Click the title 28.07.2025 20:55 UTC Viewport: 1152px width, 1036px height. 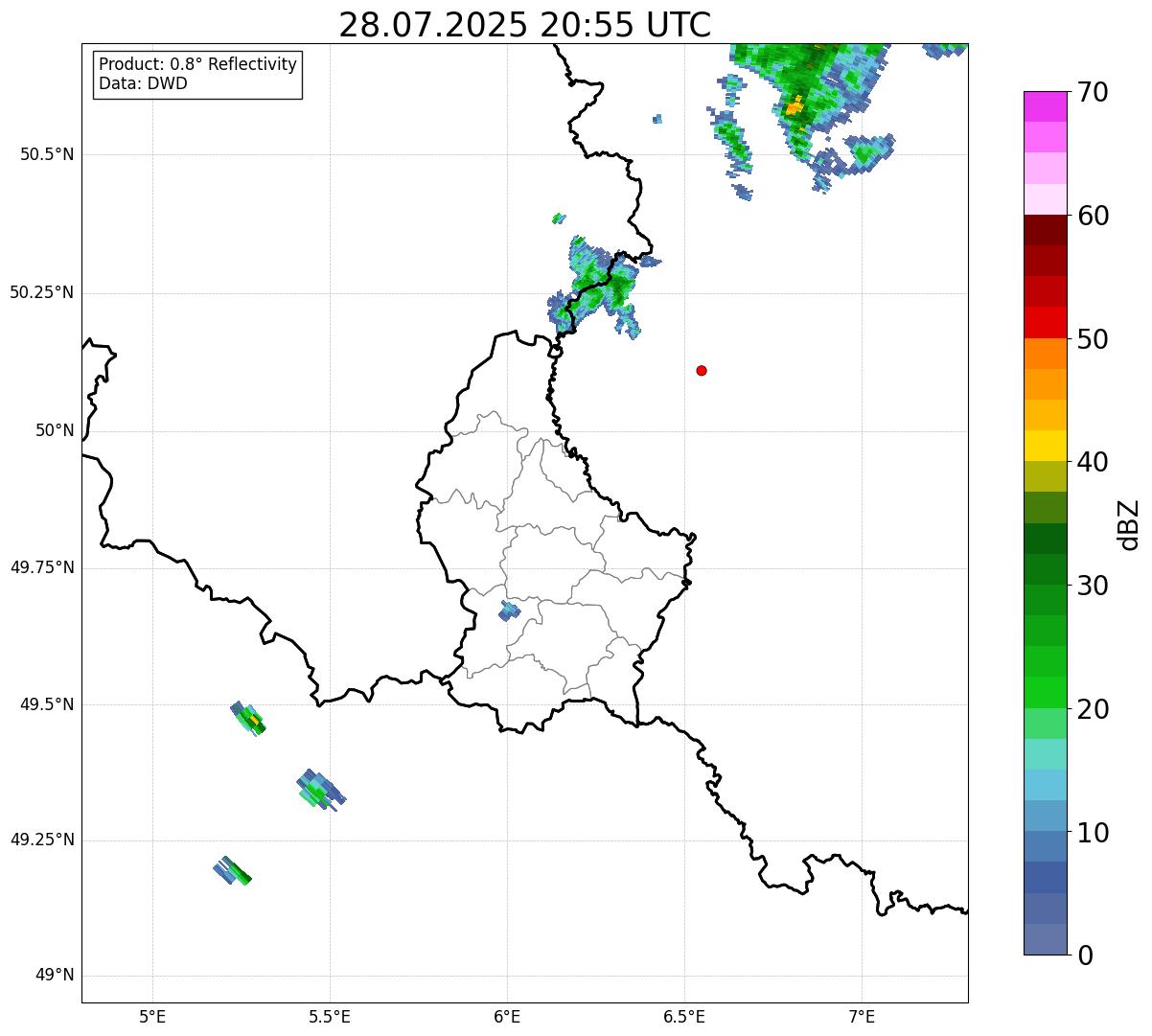524,25
